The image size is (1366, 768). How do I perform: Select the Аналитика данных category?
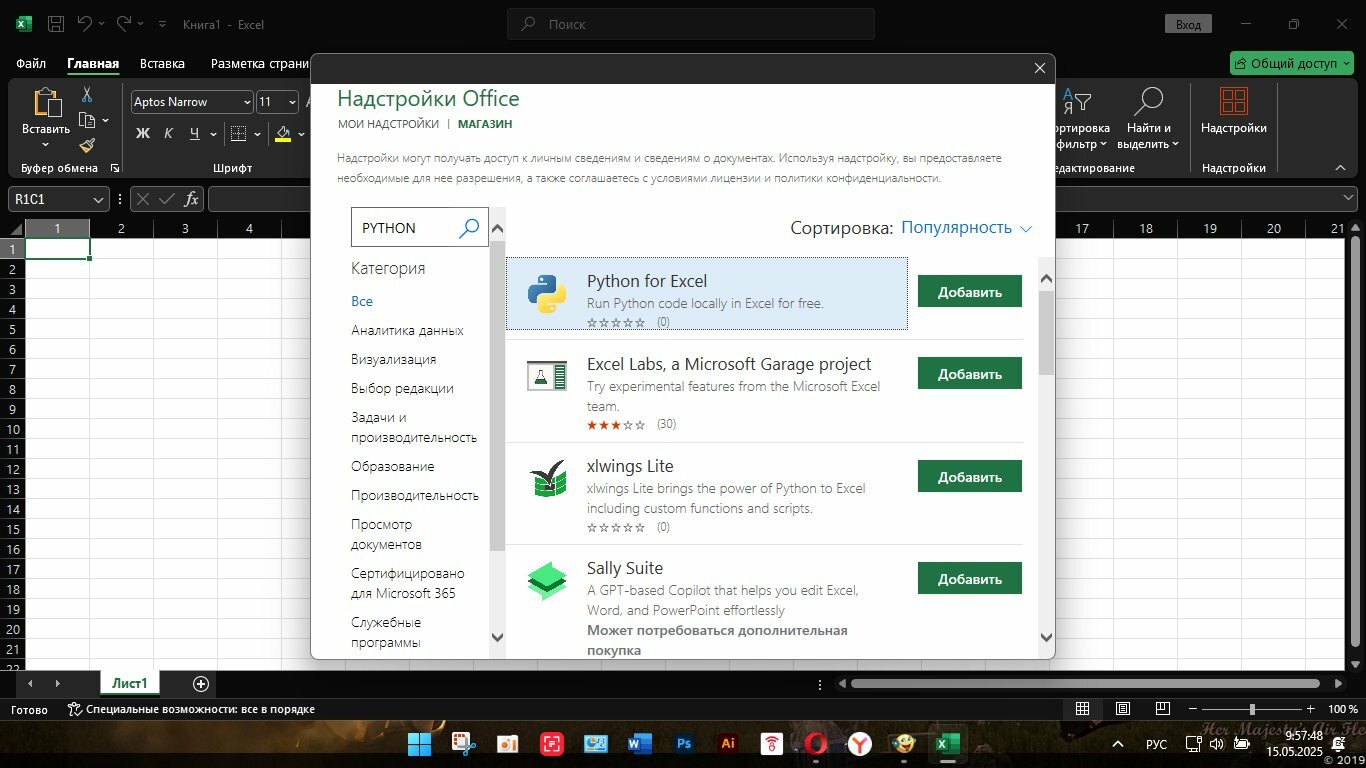[x=407, y=330]
